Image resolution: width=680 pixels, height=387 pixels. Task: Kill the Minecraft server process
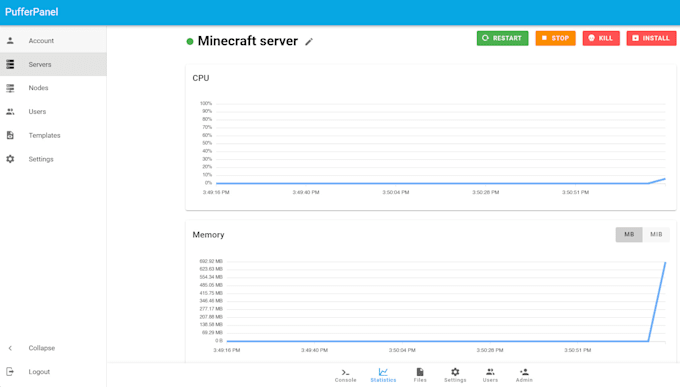coord(601,38)
